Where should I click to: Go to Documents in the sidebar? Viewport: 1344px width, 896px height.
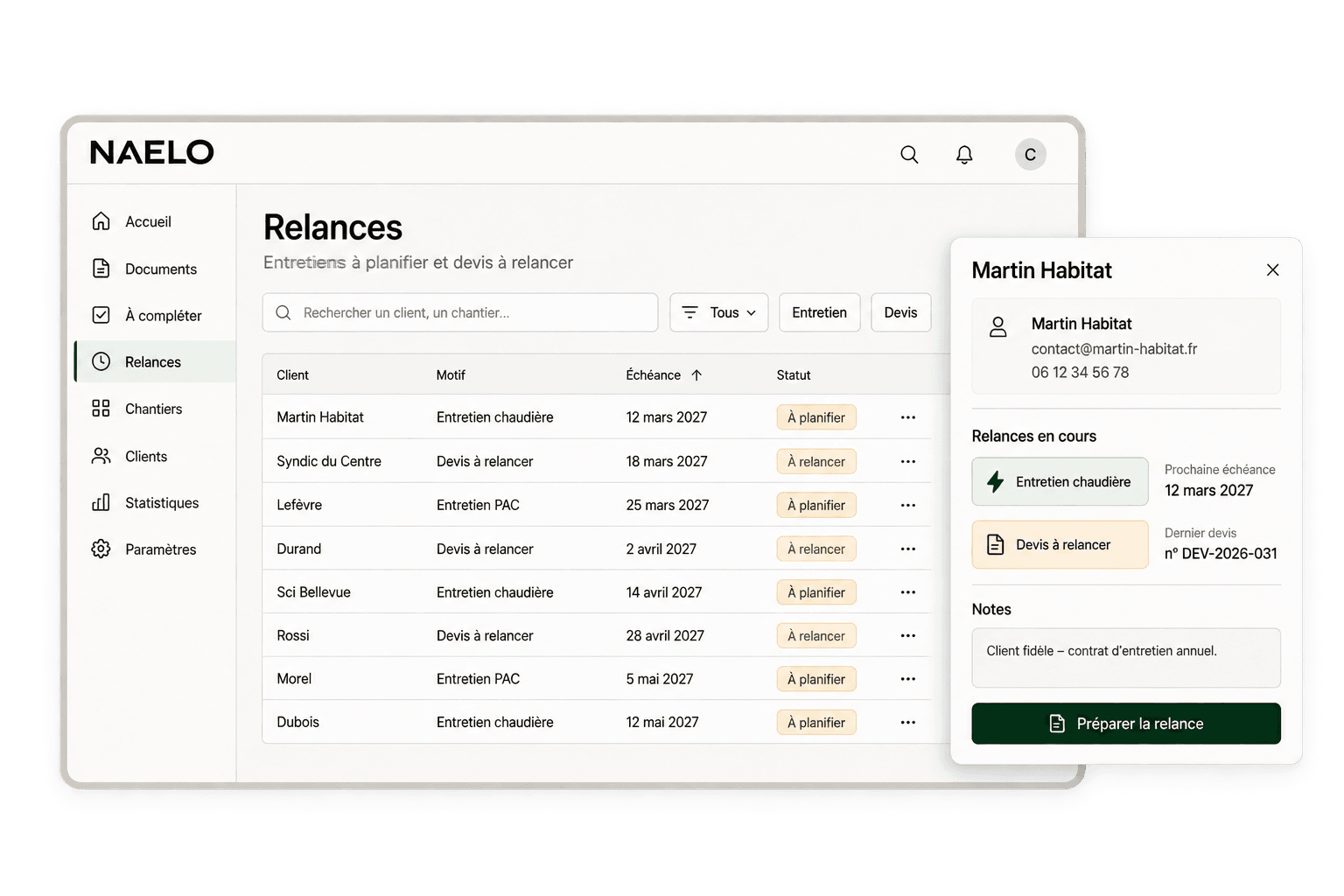click(x=156, y=269)
